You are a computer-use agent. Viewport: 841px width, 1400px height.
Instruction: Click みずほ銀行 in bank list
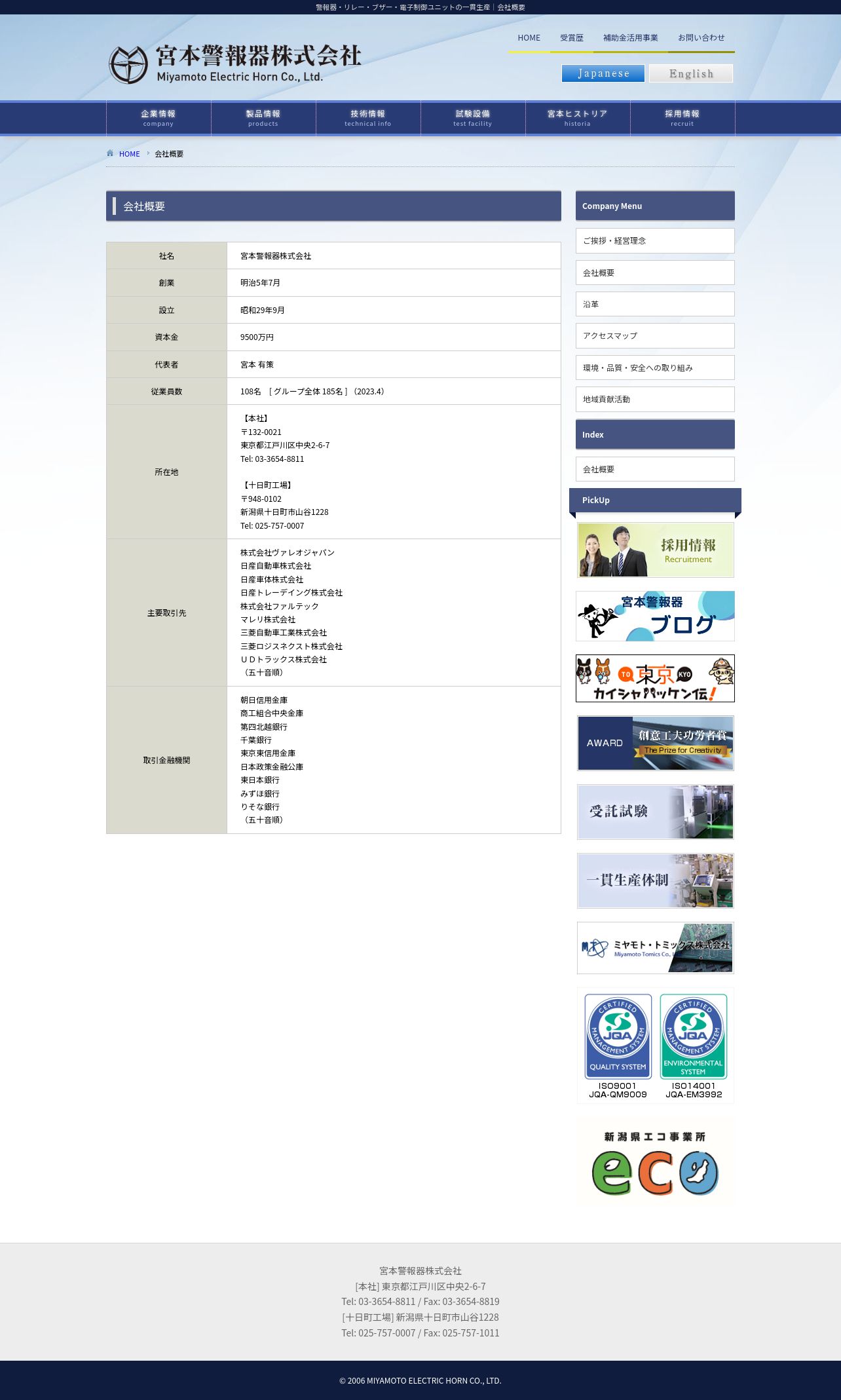(x=260, y=793)
